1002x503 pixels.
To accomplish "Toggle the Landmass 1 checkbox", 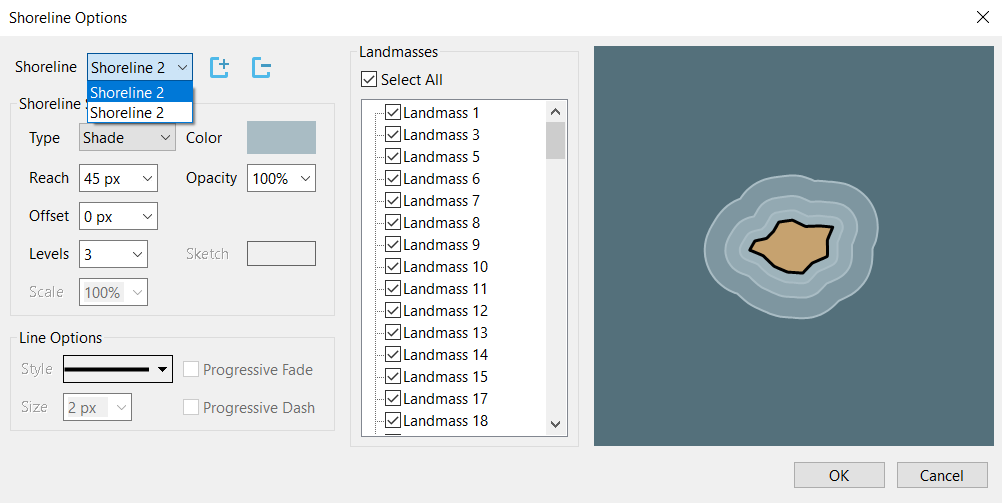I will [393, 113].
